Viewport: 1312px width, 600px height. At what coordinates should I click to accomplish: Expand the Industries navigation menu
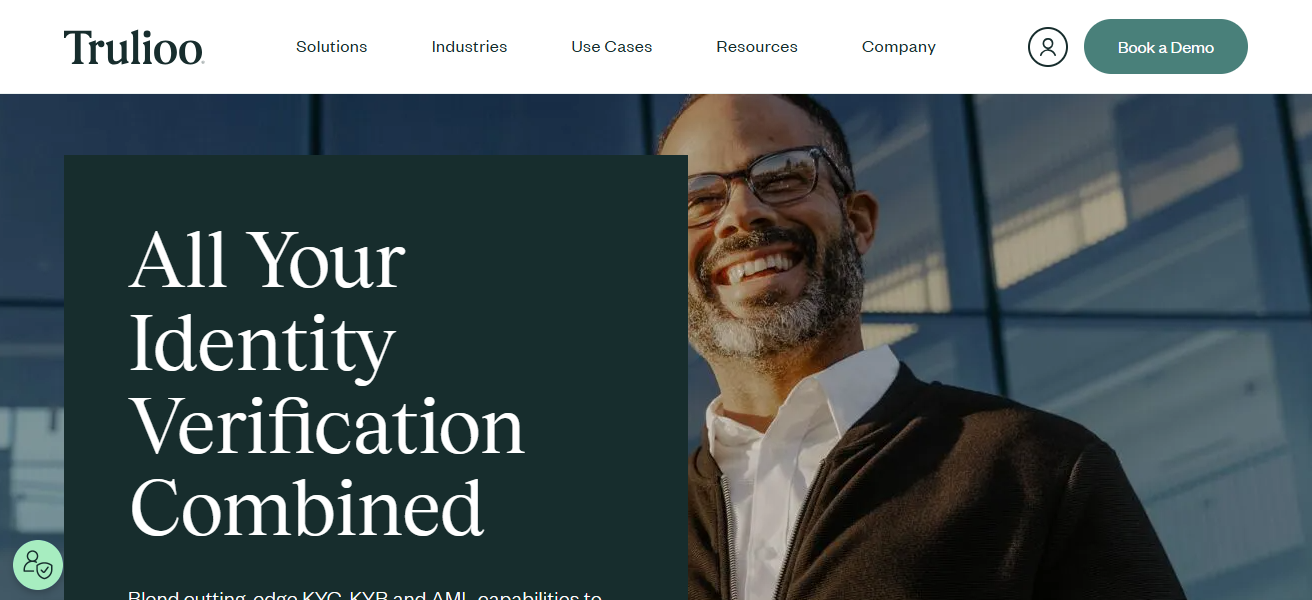pyautogui.click(x=469, y=47)
